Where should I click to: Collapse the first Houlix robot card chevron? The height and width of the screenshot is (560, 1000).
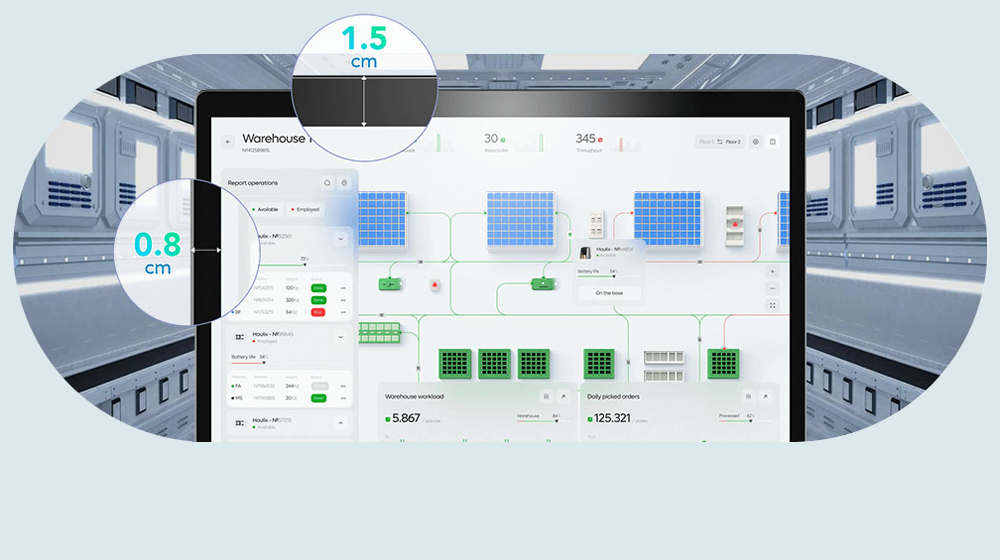[x=340, y=239]
